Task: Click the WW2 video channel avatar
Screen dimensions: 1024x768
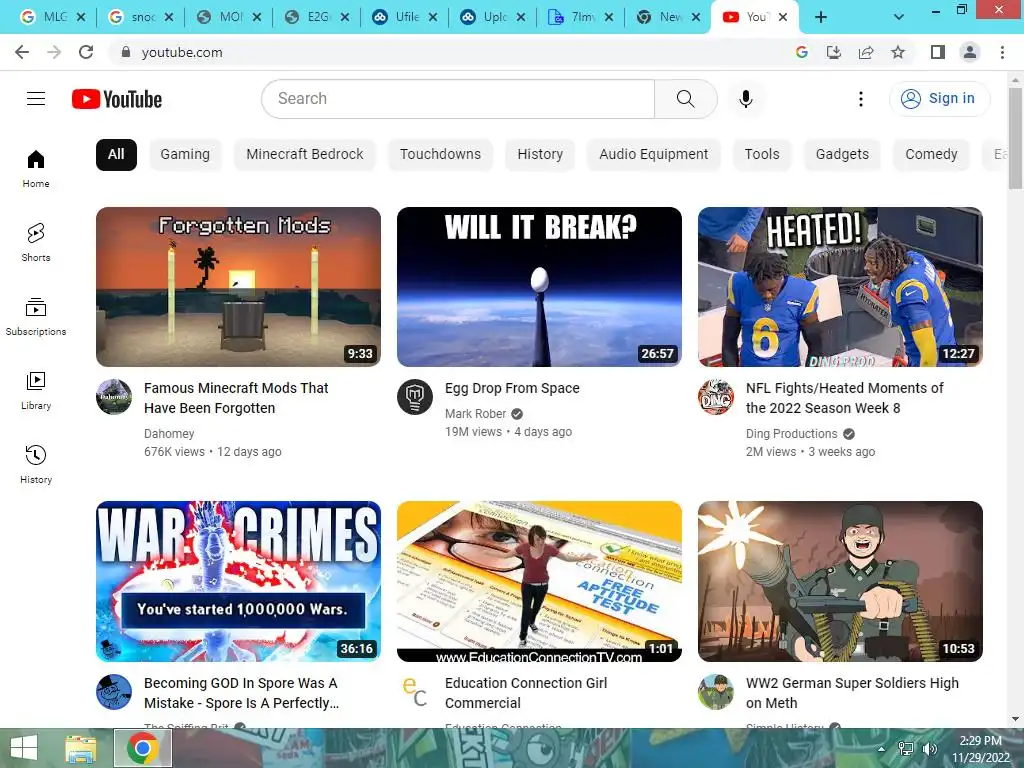Action: [716, 692]
